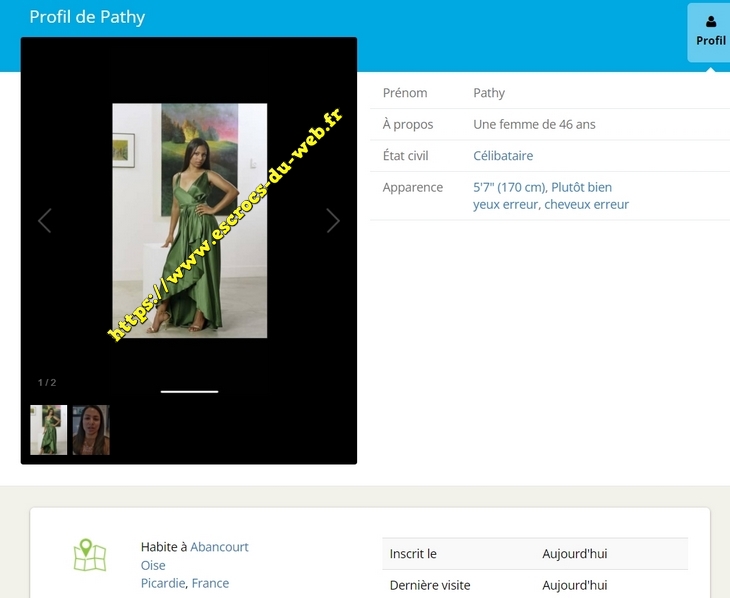The height and width of the screenshot is (598, 730).
Task: Click the white slide indicator bar
Action: coord(189,391)
